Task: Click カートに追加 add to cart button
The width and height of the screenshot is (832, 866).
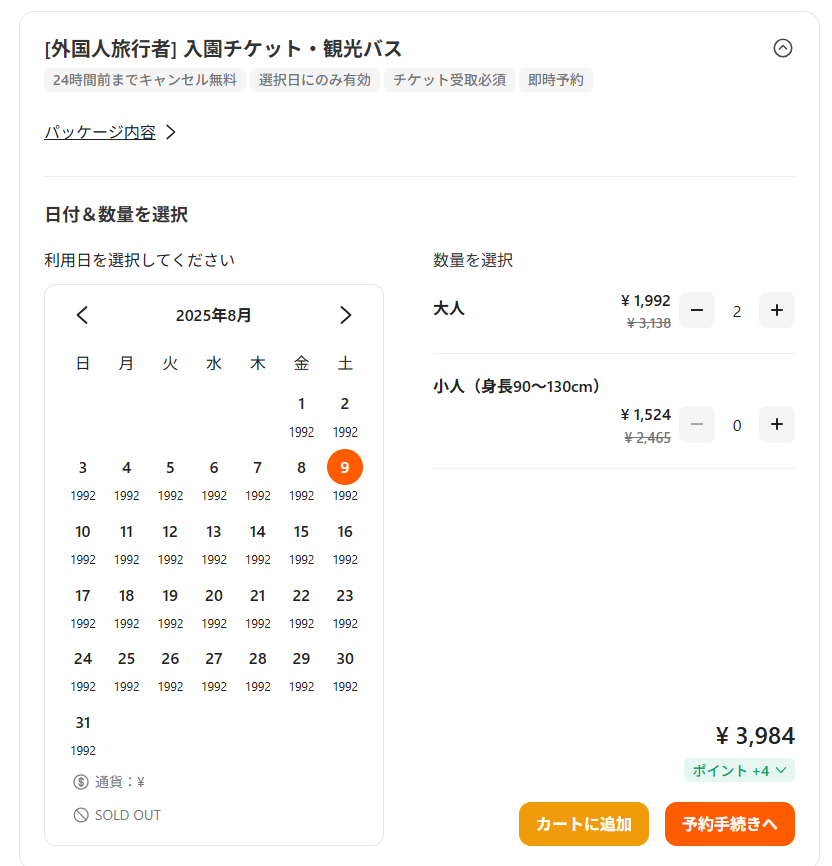Action: point(584,824)
